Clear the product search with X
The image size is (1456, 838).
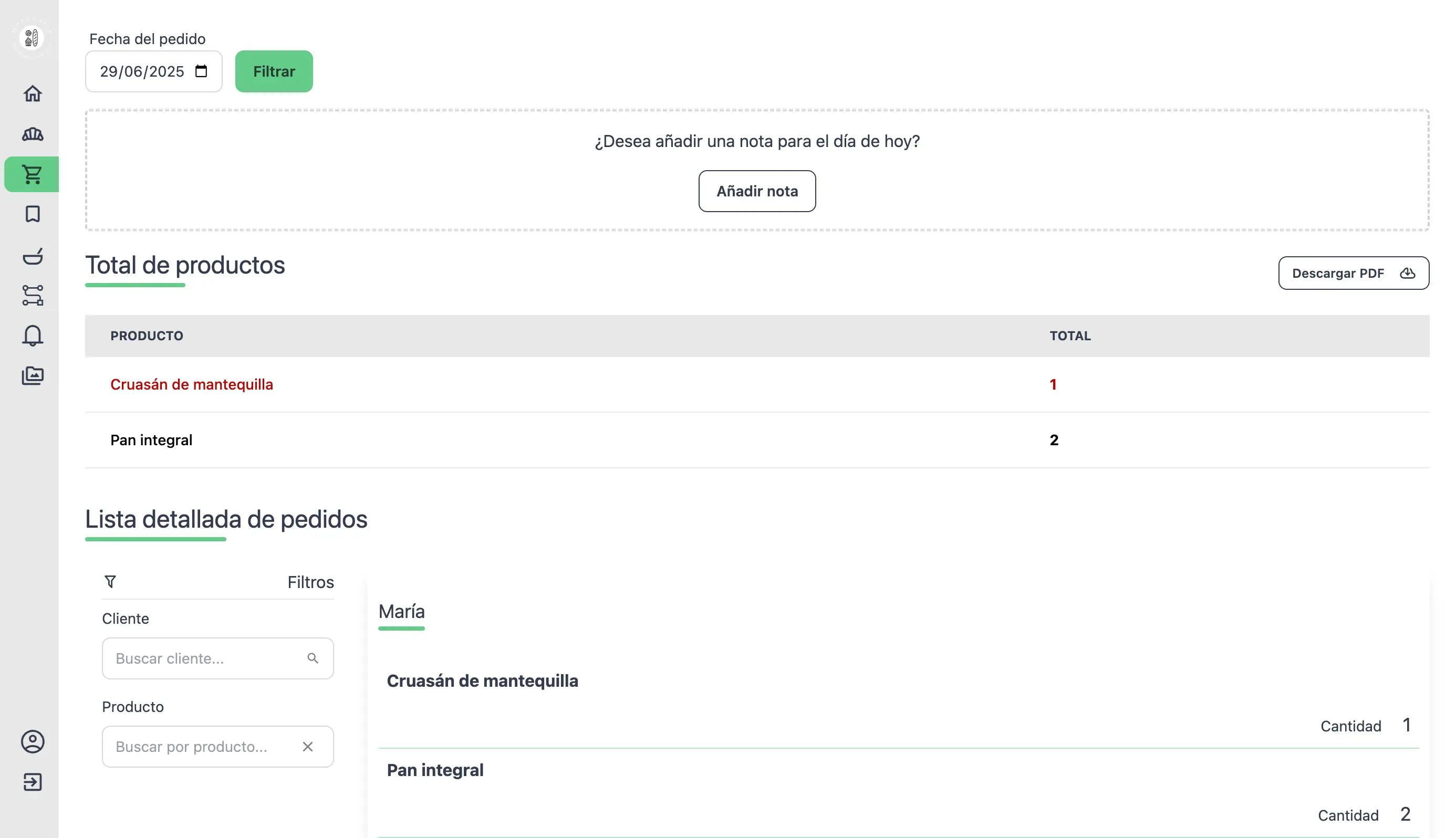307,747
